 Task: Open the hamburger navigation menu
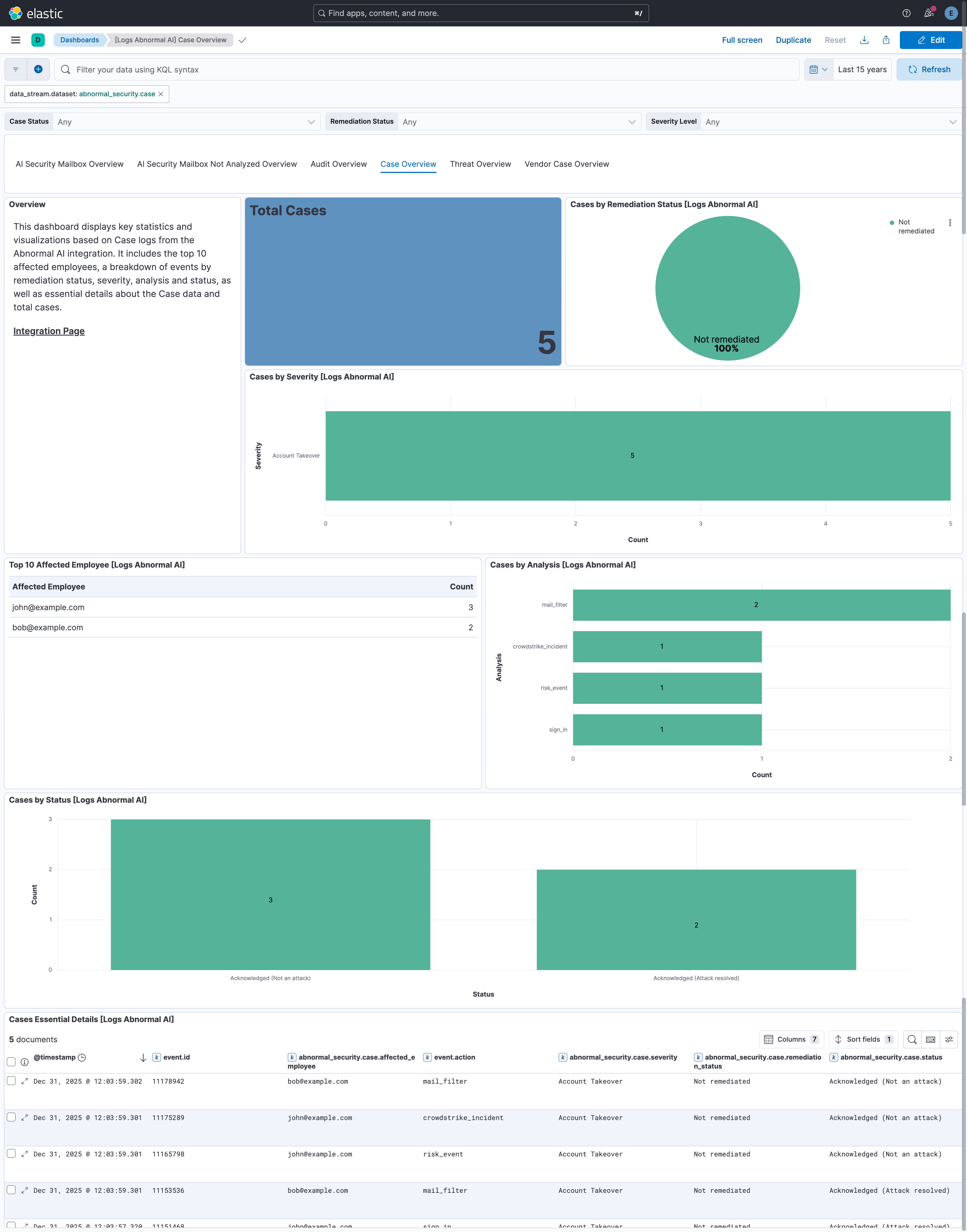click(x=15, y=40)
